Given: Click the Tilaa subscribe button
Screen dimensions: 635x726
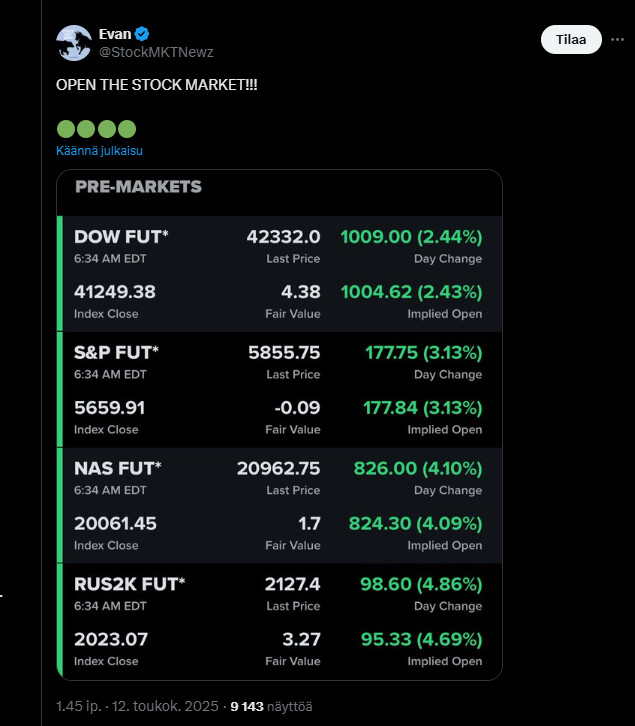Looking at the screenshot, I should pos(571,40).
